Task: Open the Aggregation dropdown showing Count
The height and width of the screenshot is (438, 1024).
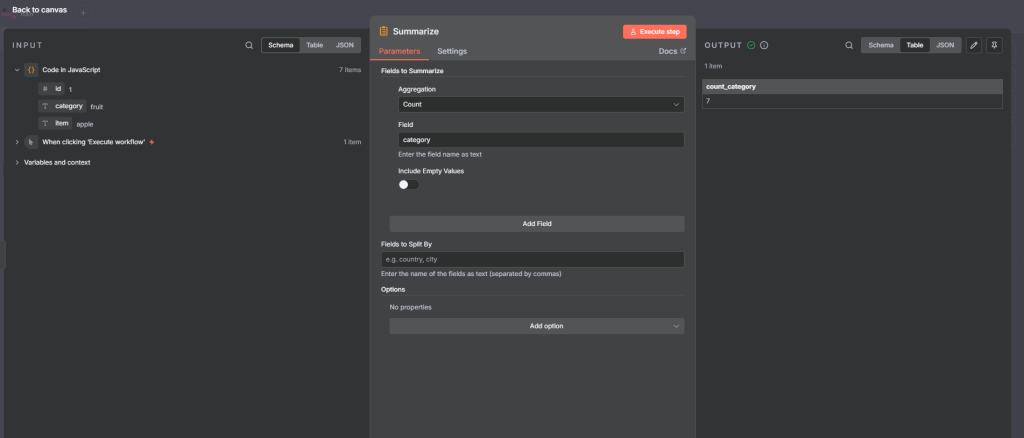Action: tap(540, 104)
